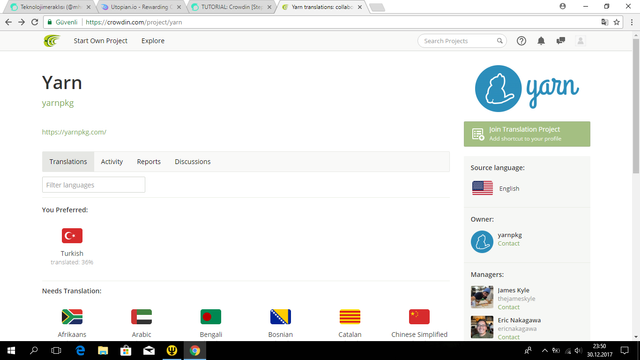This screenshot has width=640, height=360.
Task: Click the James Kyle manager name
Action: click(x=513, y=290)
